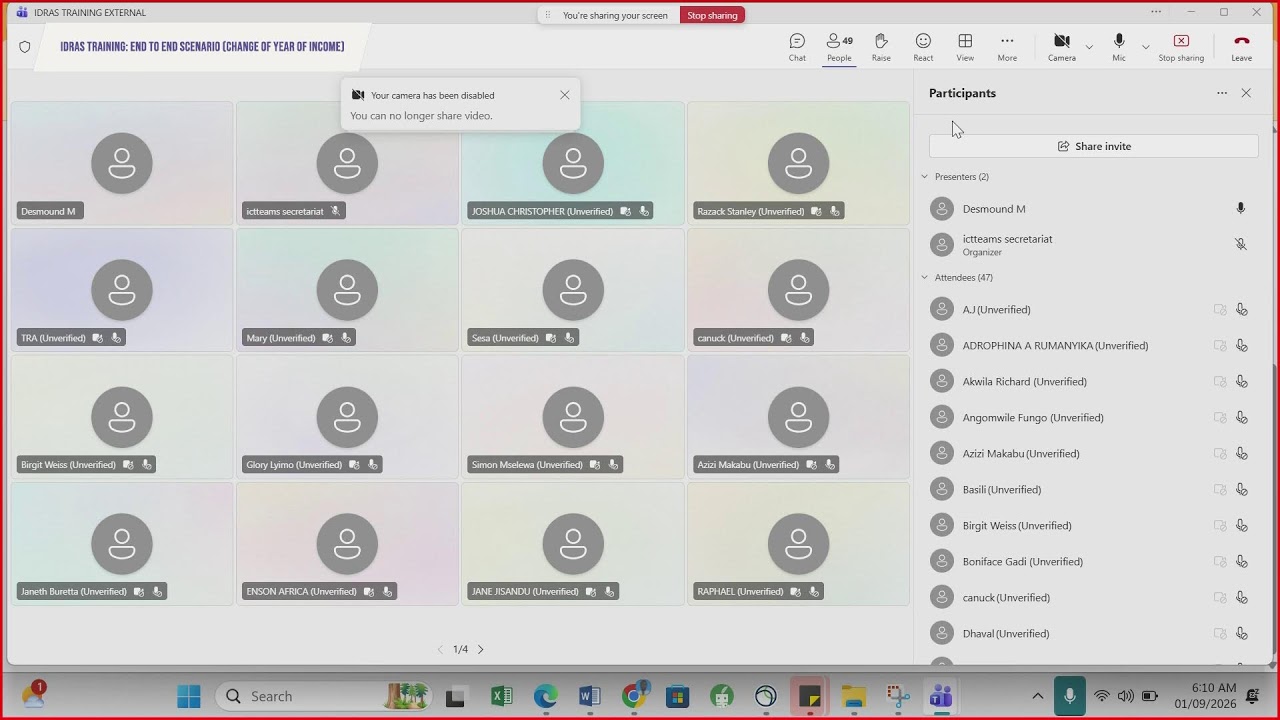Click Birgit Weiss camera icon in list

click(x=1220, y=526)
